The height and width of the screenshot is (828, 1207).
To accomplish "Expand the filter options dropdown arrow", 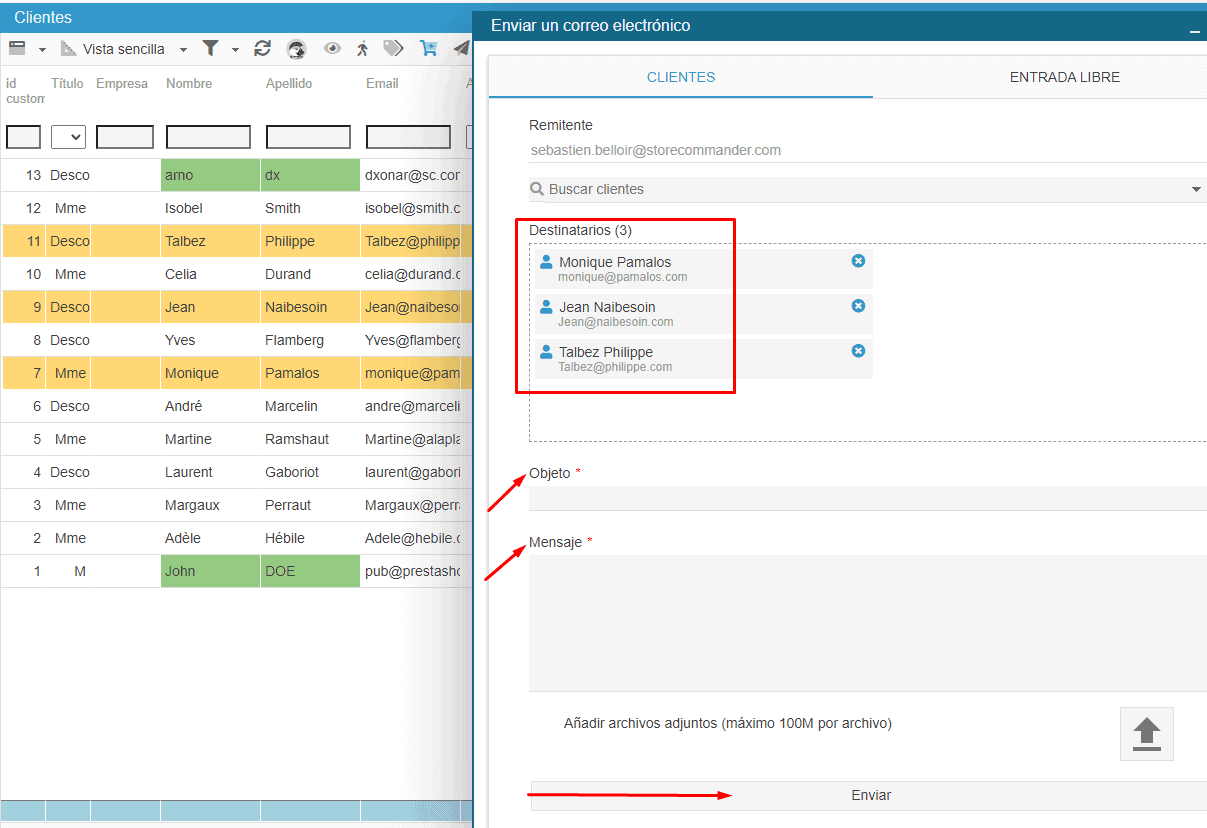I will click(235, 49).
